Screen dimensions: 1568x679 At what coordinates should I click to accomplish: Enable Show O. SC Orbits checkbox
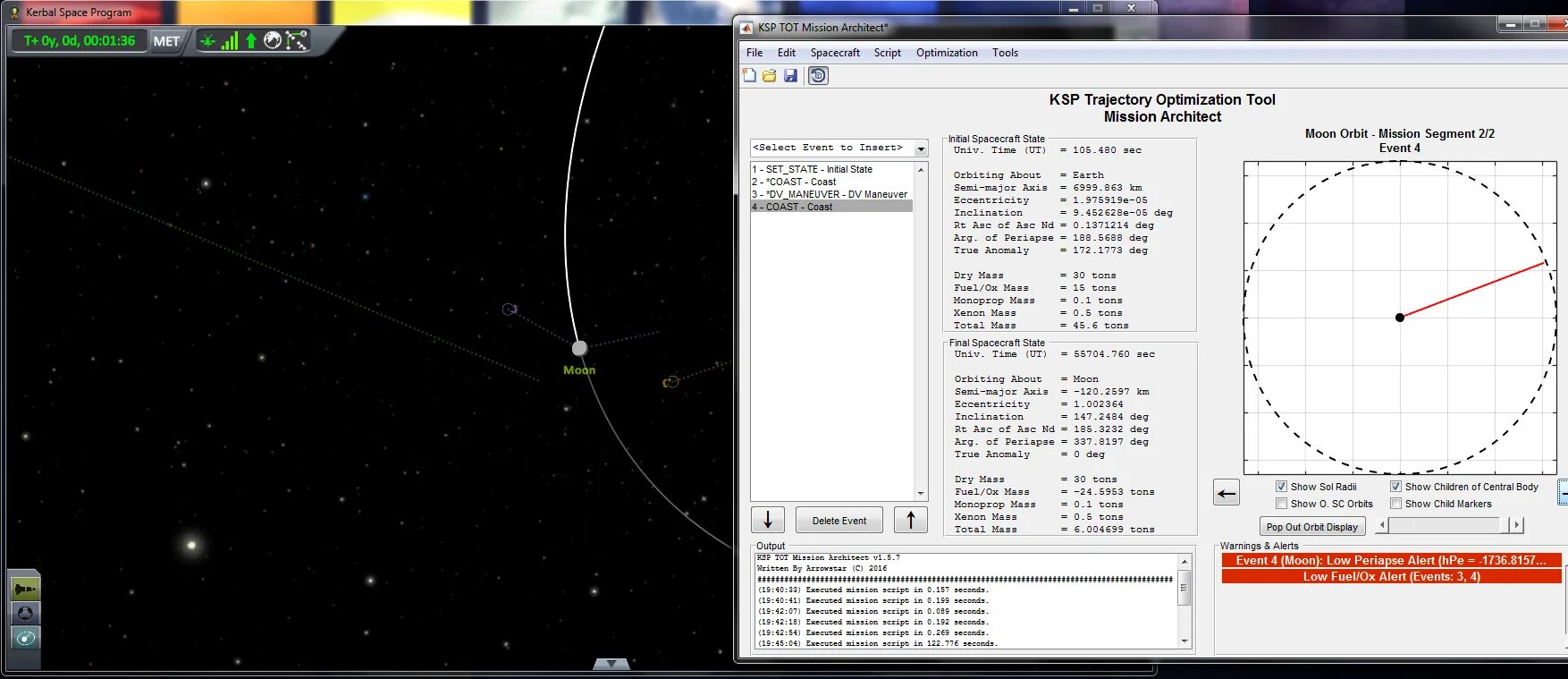[1281, 504]
